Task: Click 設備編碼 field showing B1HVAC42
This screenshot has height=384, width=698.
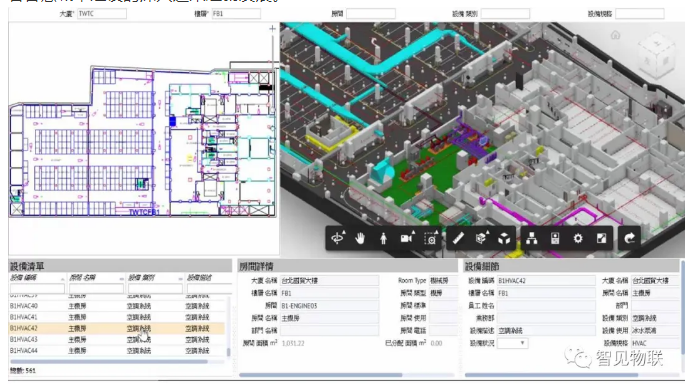Action: (x=546, y=281)
